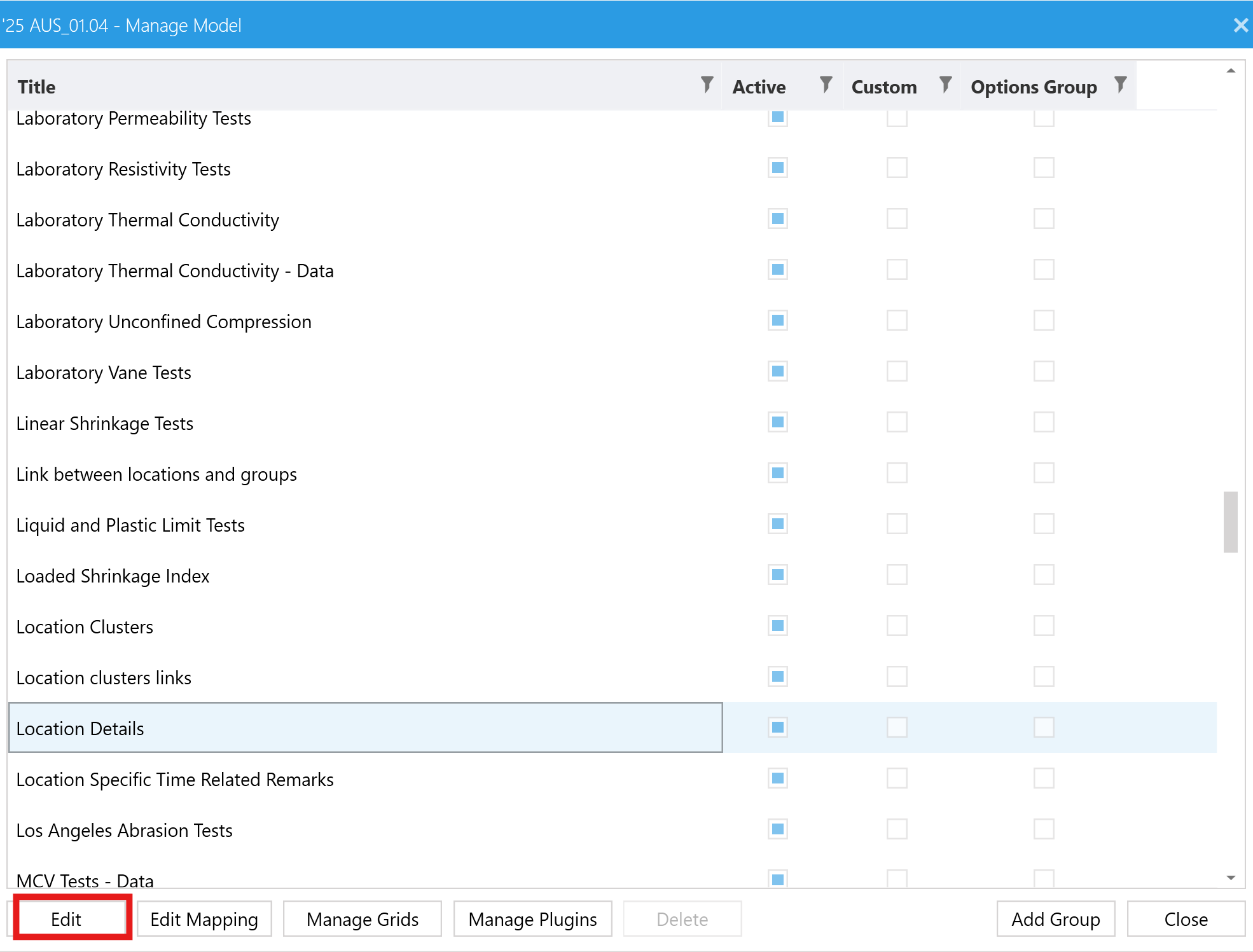This screenshot has width=1253, height=952.
Task: Uncheck Active for Laboratory Vane Tests
Action: click(777, 371)
